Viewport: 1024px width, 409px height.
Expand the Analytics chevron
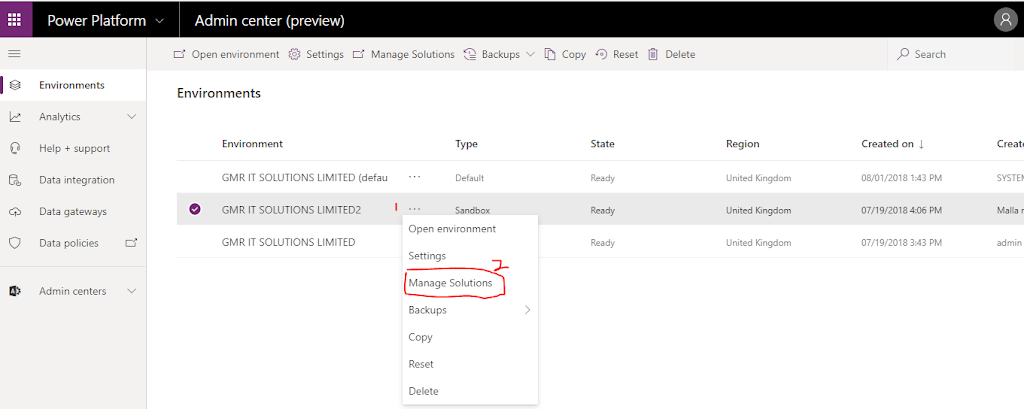pos(131,117)
